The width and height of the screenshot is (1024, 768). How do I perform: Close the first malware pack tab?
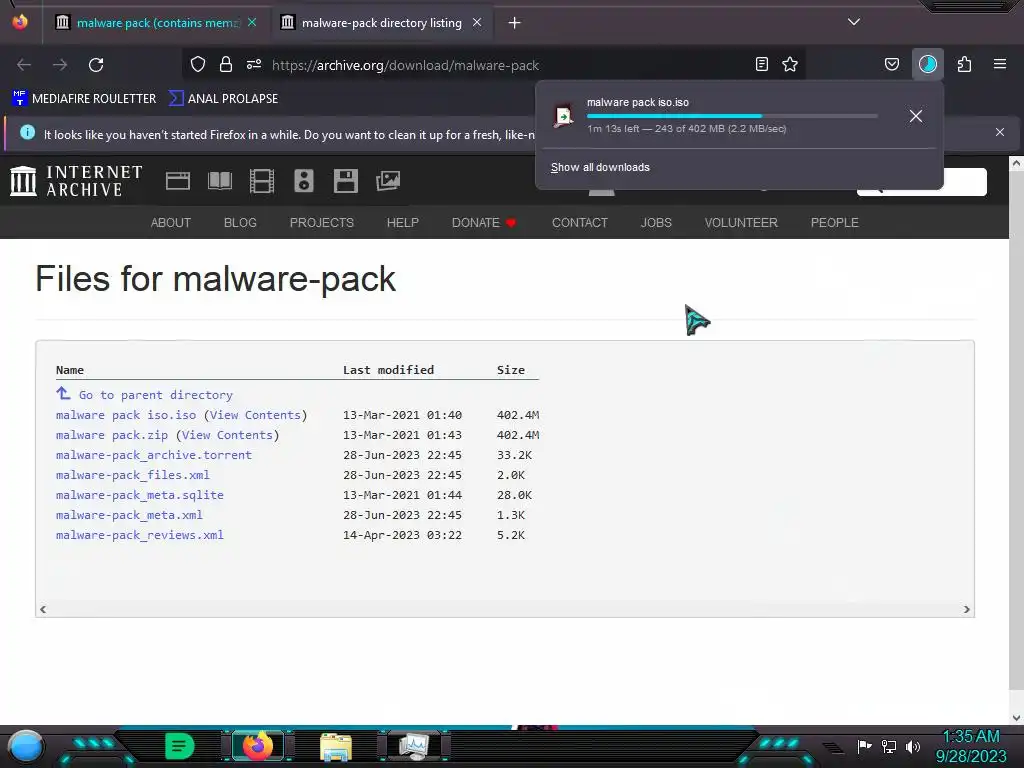[x=252, y=23]
